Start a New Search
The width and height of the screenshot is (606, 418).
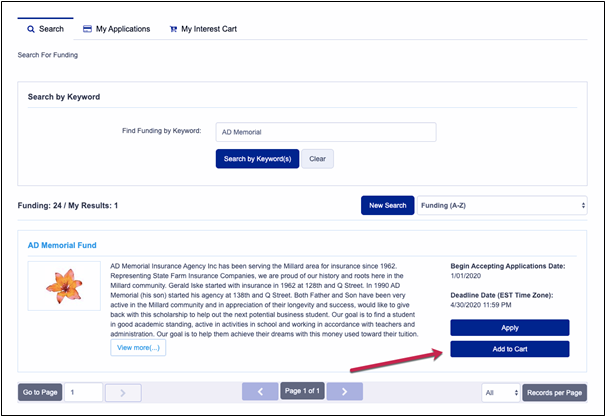(x=387, y=205)
